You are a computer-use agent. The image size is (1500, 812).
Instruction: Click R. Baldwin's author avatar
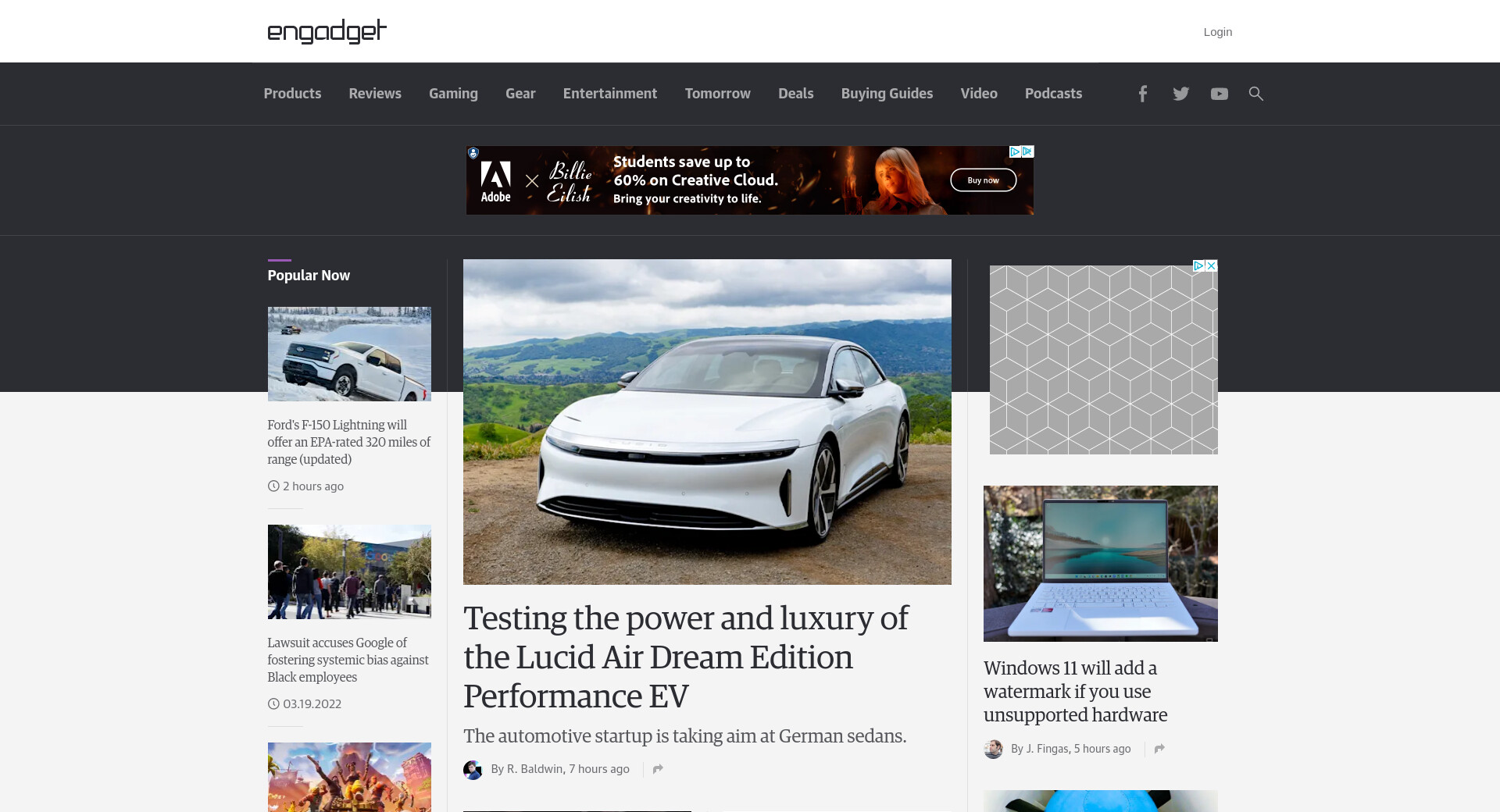coord(473,770)
